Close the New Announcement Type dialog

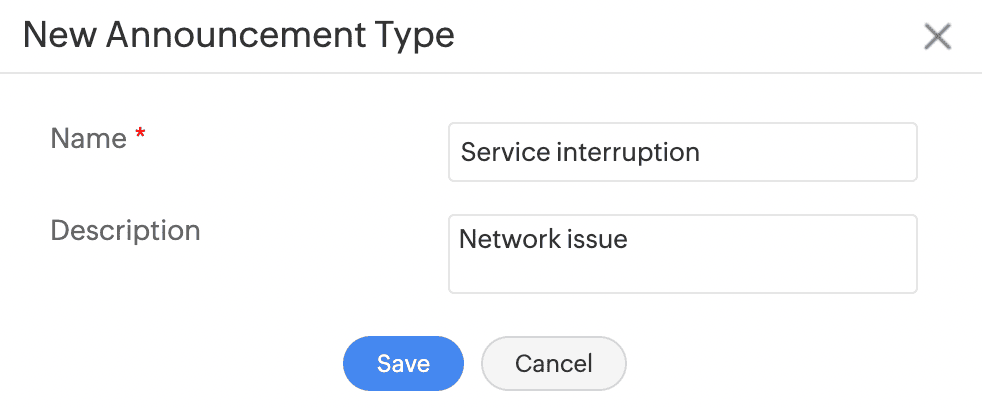pos(937,37)
